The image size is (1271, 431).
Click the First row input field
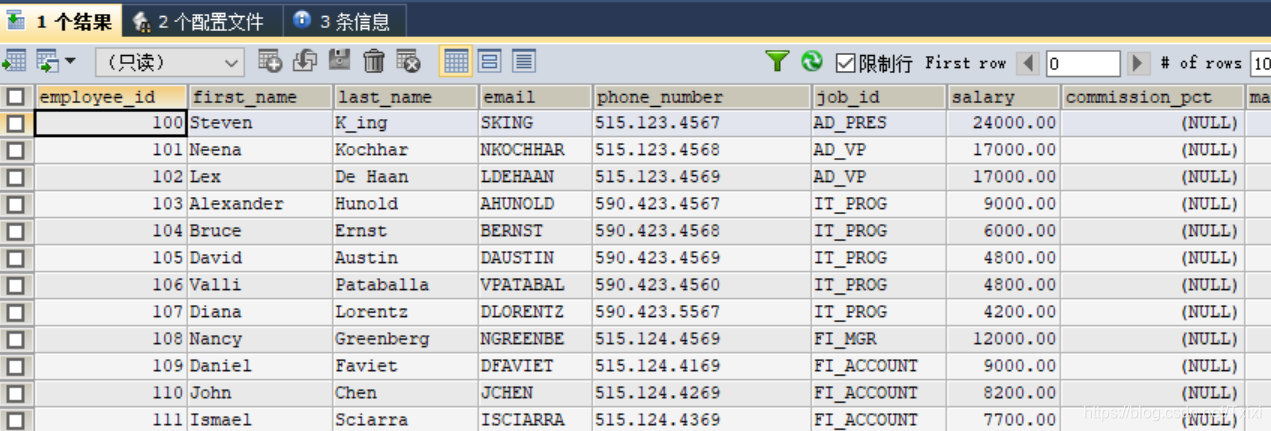tap(1083, 63)
